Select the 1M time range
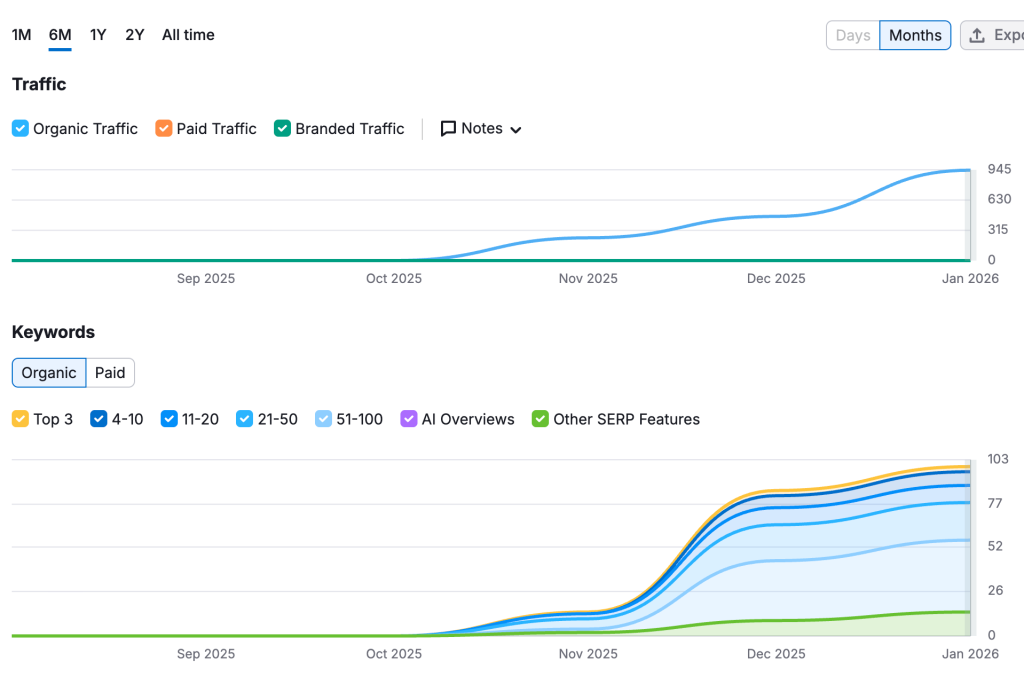 point(21,35)
